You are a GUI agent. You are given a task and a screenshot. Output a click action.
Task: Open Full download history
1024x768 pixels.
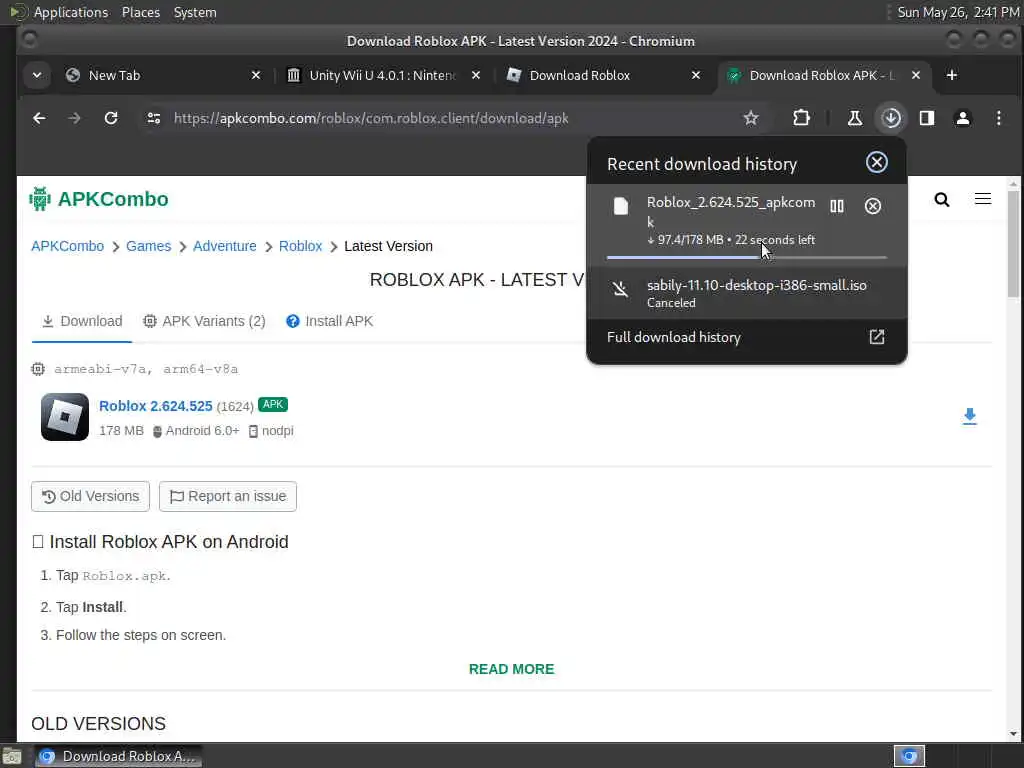click(x=746, y=337)
